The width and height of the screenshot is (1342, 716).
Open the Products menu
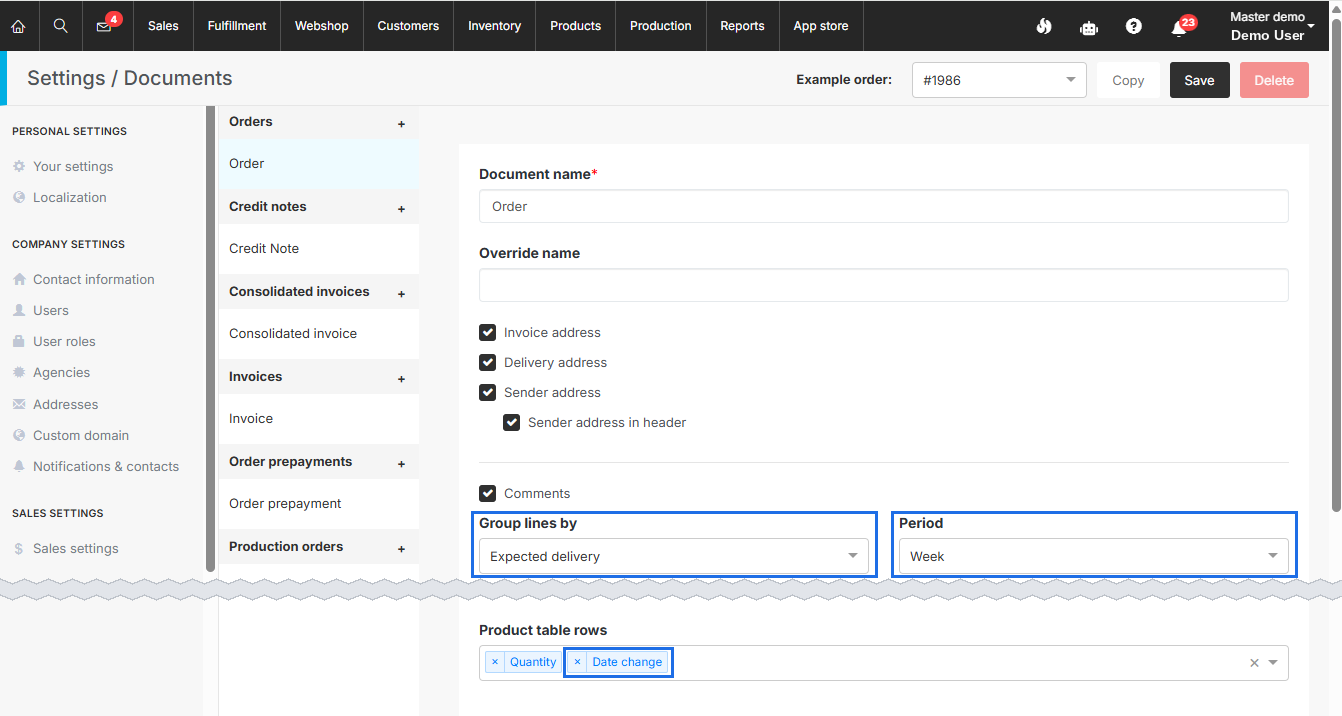[576, 26]
